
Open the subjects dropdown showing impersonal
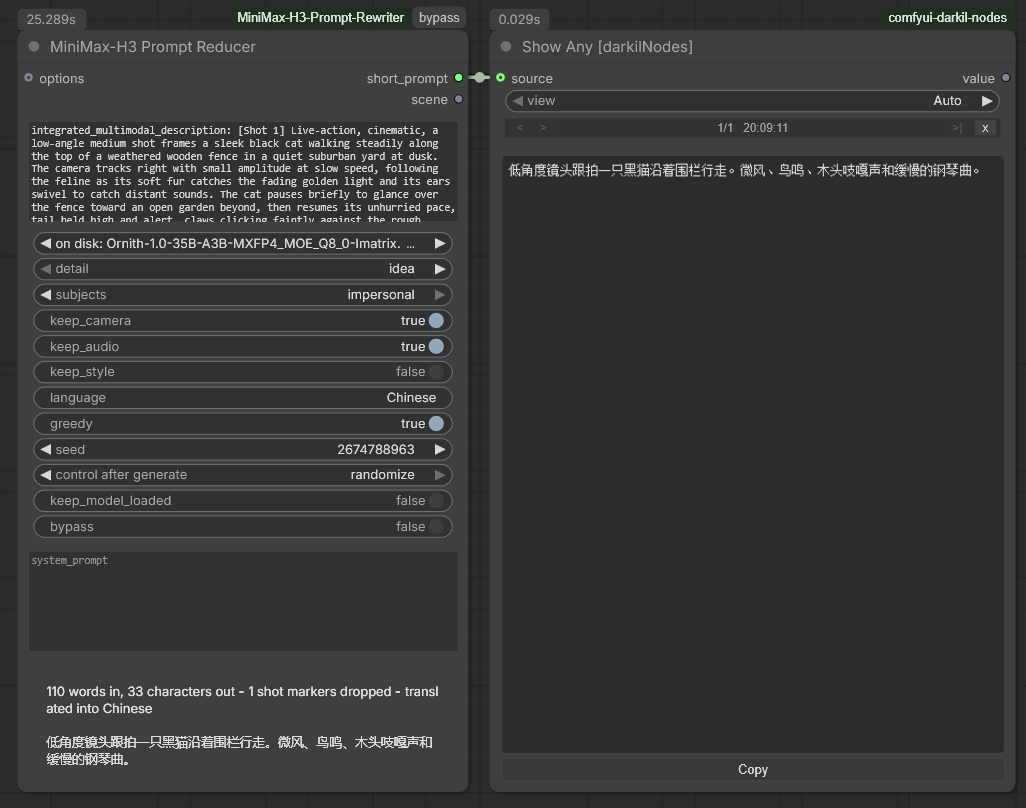pyautogui.click(x=243, y=295)
